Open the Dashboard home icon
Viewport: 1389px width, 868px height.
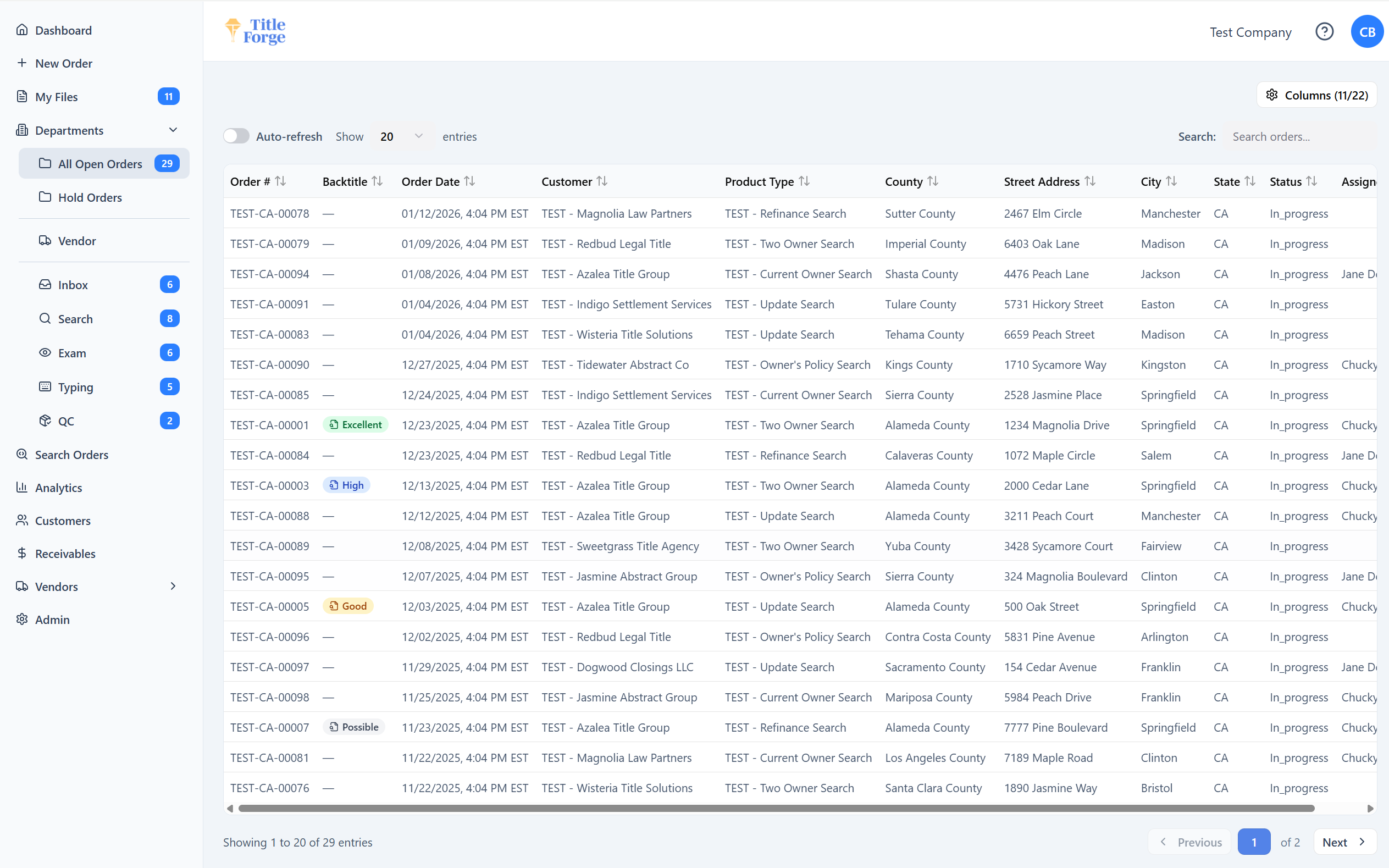click(x=22, y=30)
